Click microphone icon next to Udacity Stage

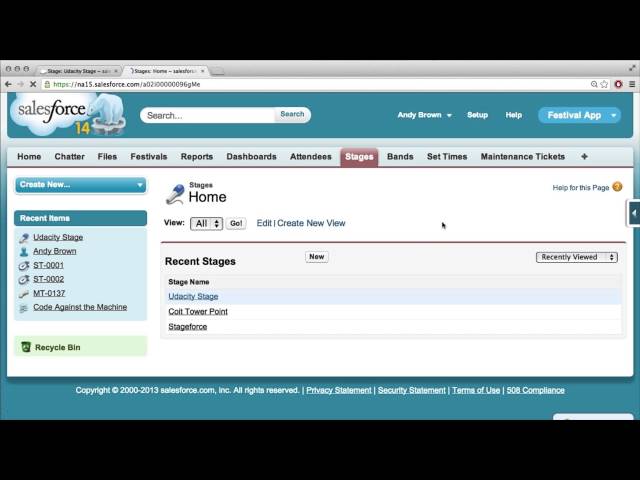[24, 238]
